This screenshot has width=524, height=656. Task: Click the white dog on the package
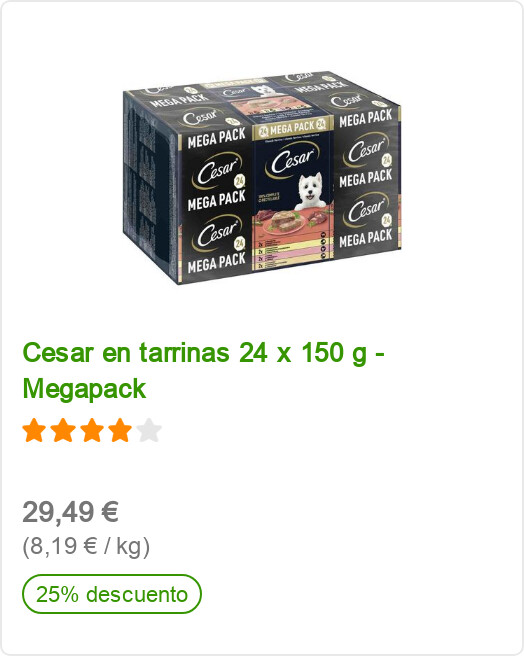(x=311, y=192)
